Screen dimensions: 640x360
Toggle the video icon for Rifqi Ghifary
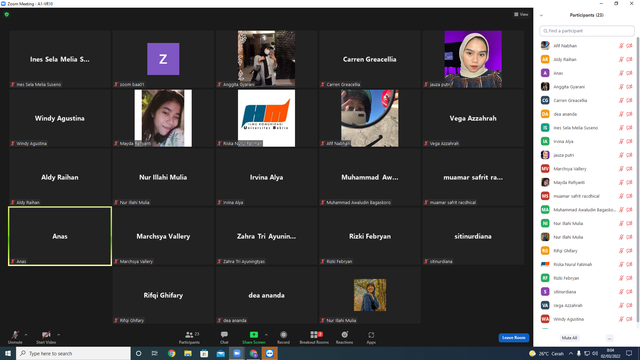click(629, 251)
